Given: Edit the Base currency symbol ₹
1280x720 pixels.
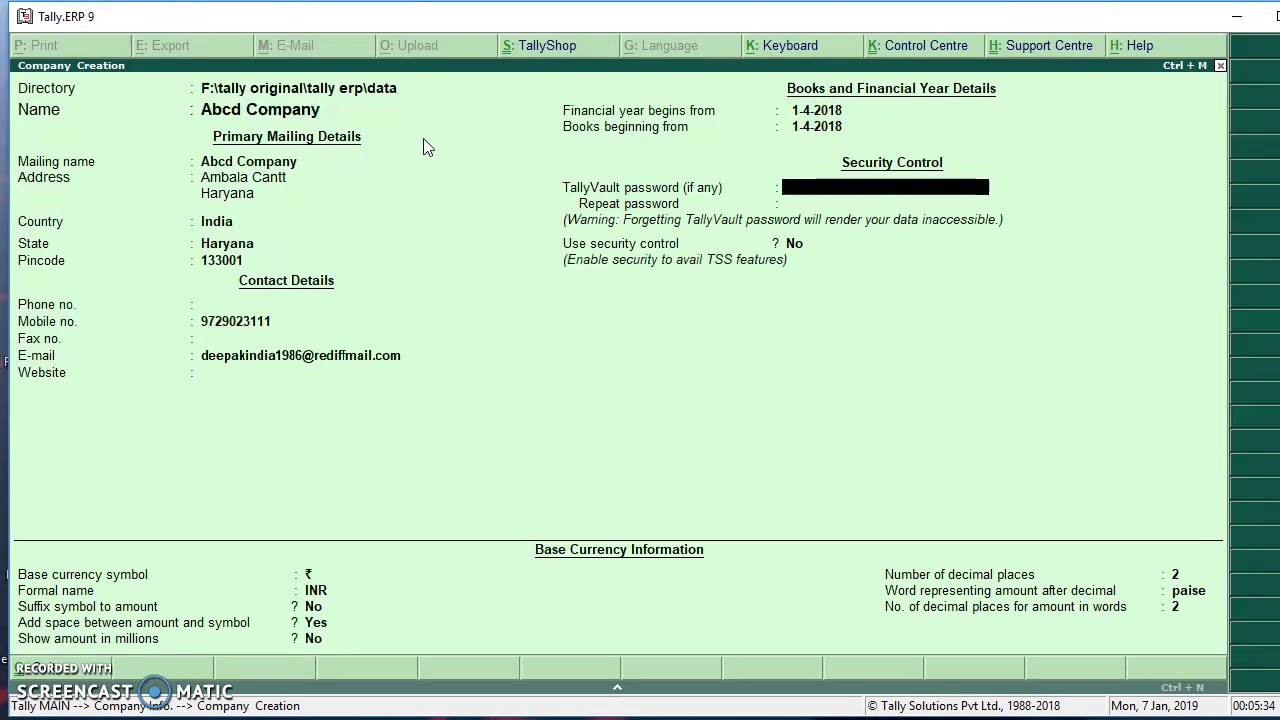Looking at the screenshot, I should pos(309,575).
